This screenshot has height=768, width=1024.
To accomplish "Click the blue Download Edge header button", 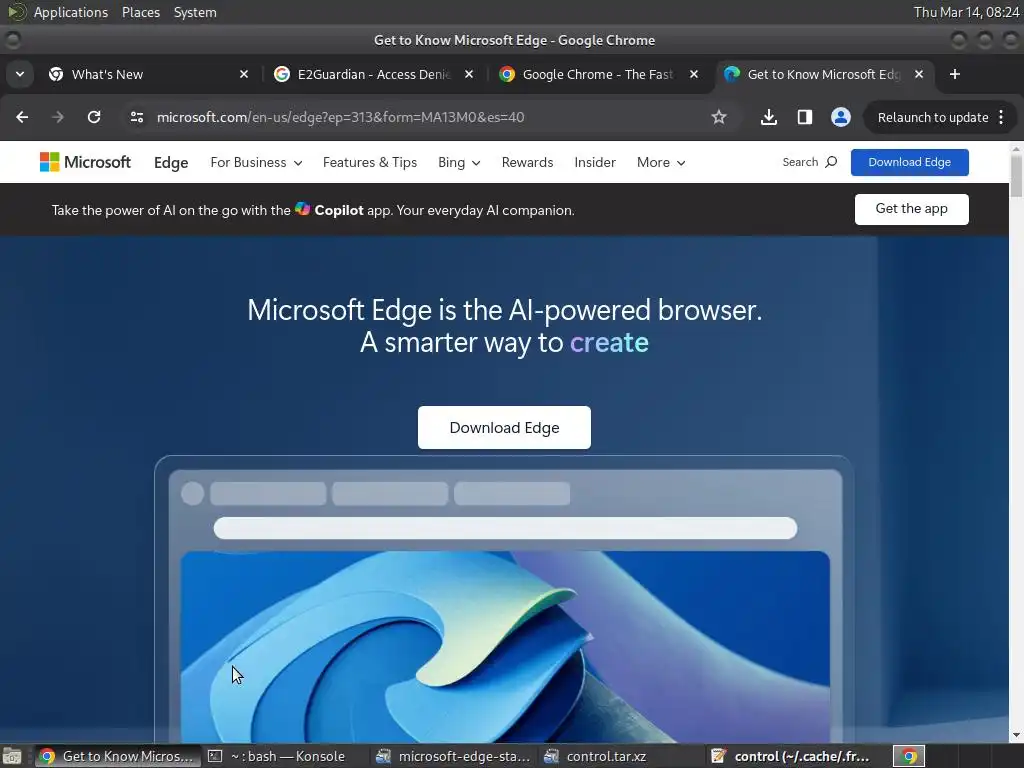I will coord(909,162).
